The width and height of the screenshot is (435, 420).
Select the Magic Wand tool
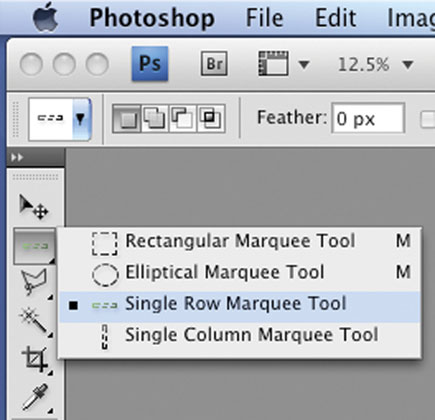pos(34,320)
